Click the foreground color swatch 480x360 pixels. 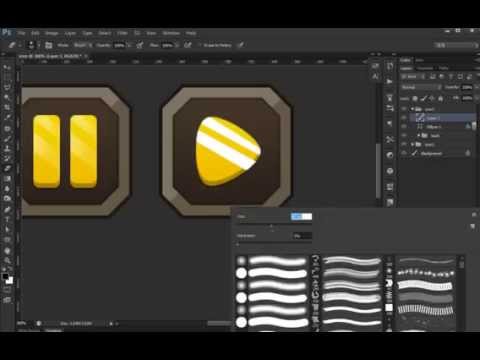[5, 277]
